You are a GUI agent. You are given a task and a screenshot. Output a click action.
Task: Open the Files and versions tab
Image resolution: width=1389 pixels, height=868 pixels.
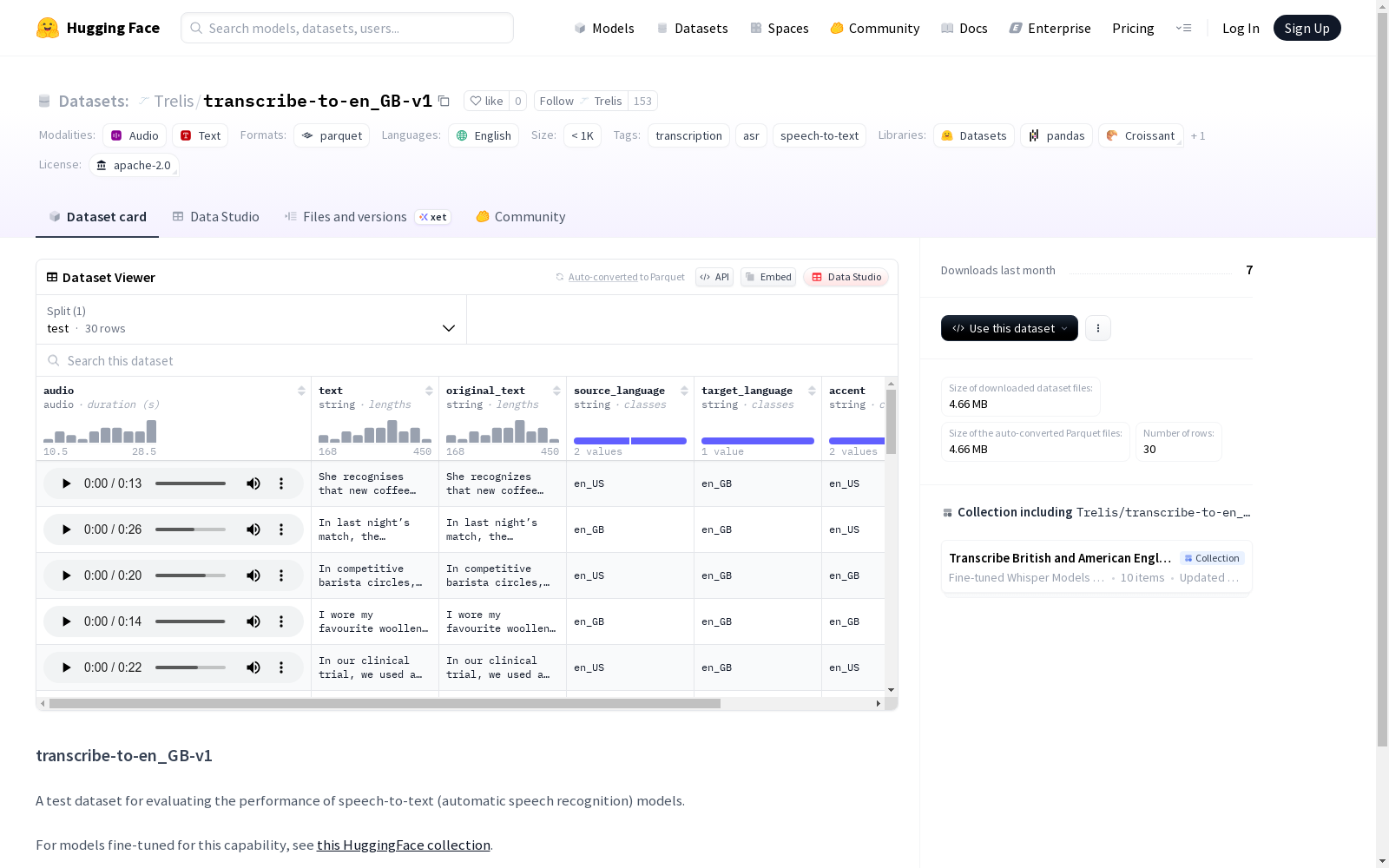click(367, 217)
